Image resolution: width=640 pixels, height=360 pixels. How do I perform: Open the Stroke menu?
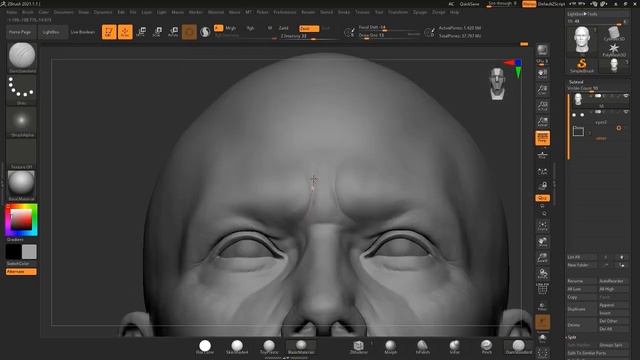[344, 12]
